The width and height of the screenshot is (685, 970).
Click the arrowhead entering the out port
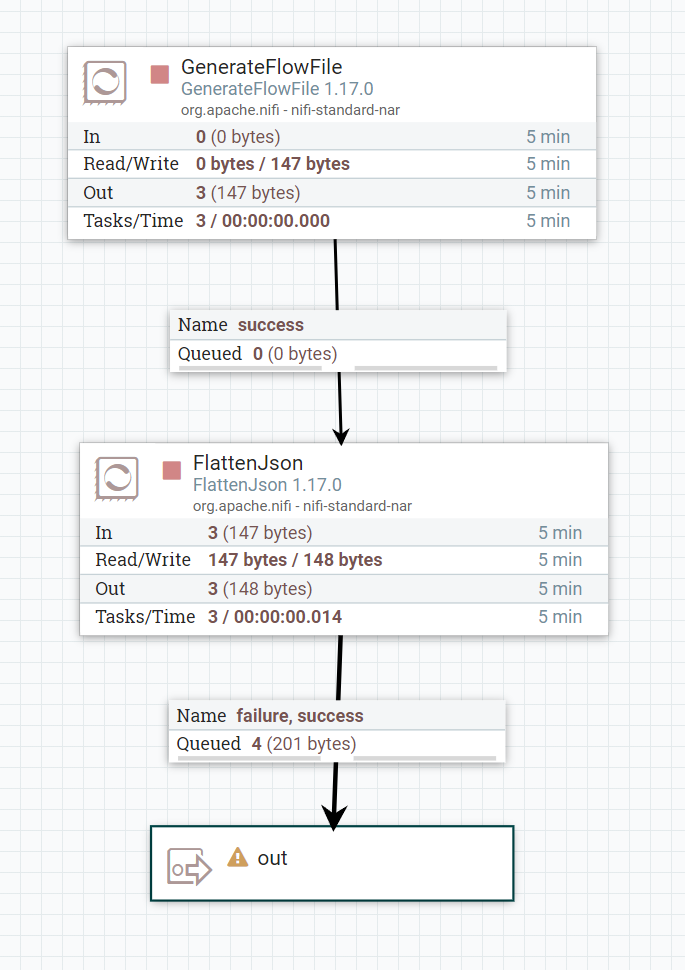(x=333, y=818)
